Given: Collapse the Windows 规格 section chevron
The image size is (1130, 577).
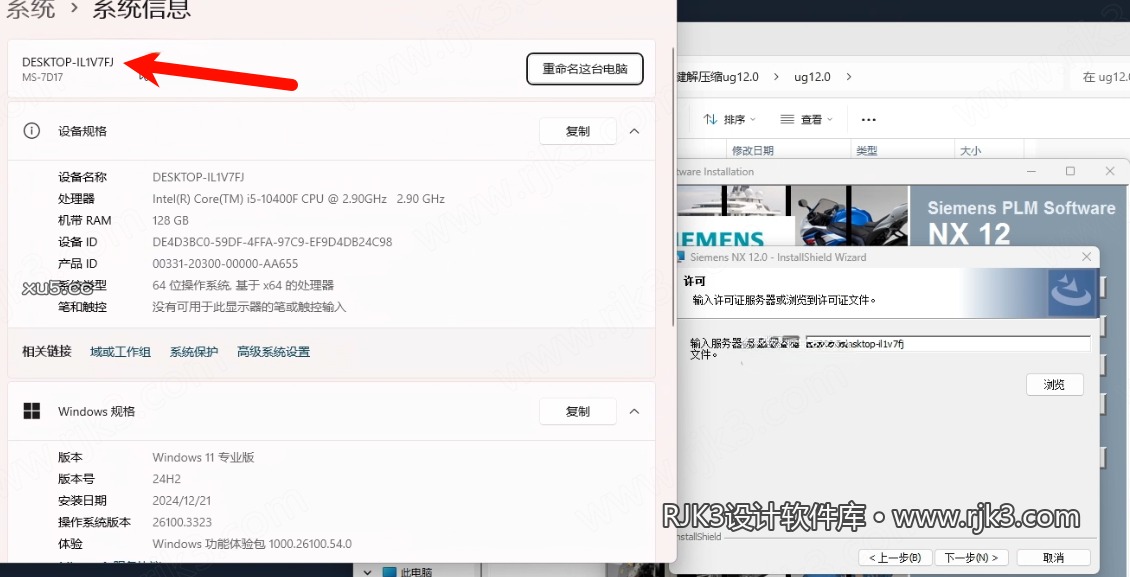Looking at the screenshot, I should pyautogui.click(x=634, y=411).
